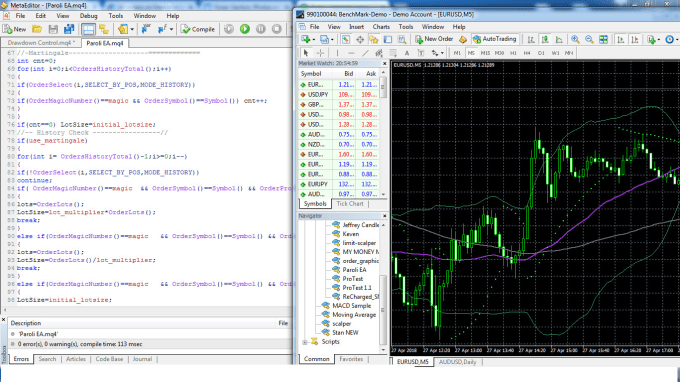Select the crosshair tool
The height and width of the screenshot is (382, 680).
coord(320,53)
